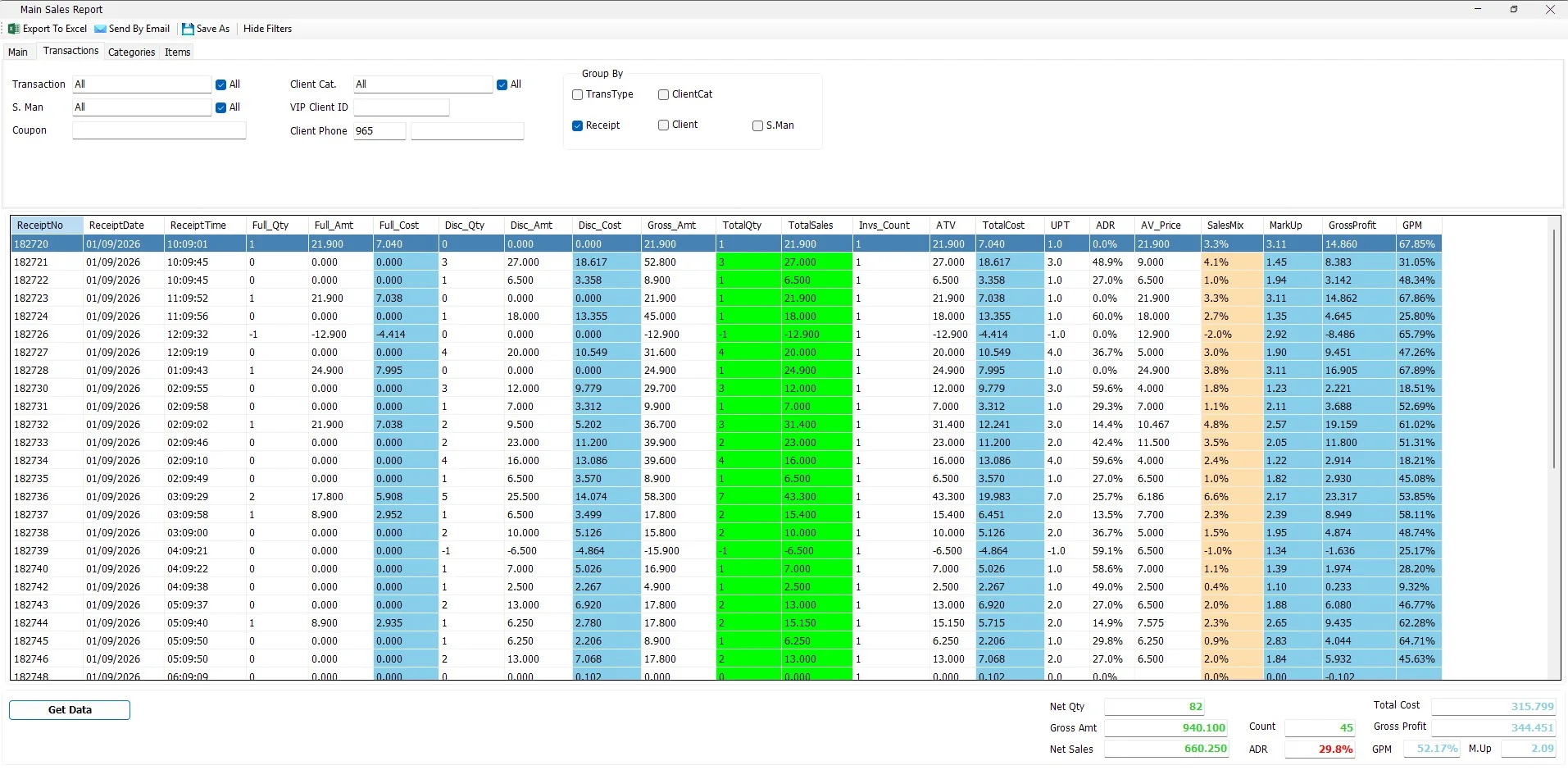Click the Client Phone number field
The image size is (1568, 770).
[x=467, y=131]
